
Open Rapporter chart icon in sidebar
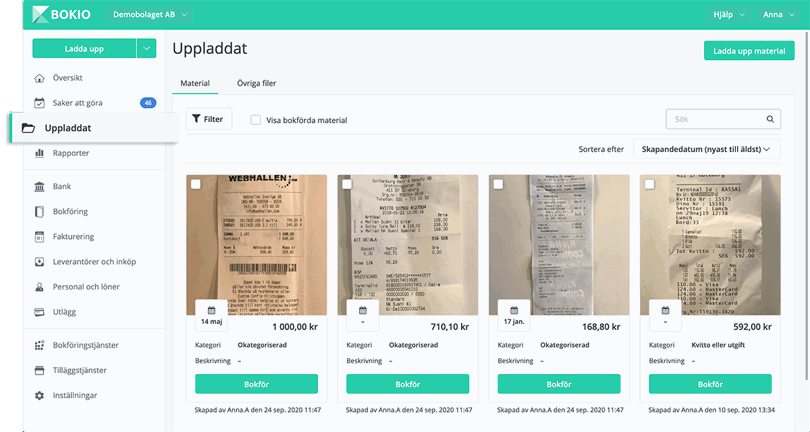tap(39, 153)
